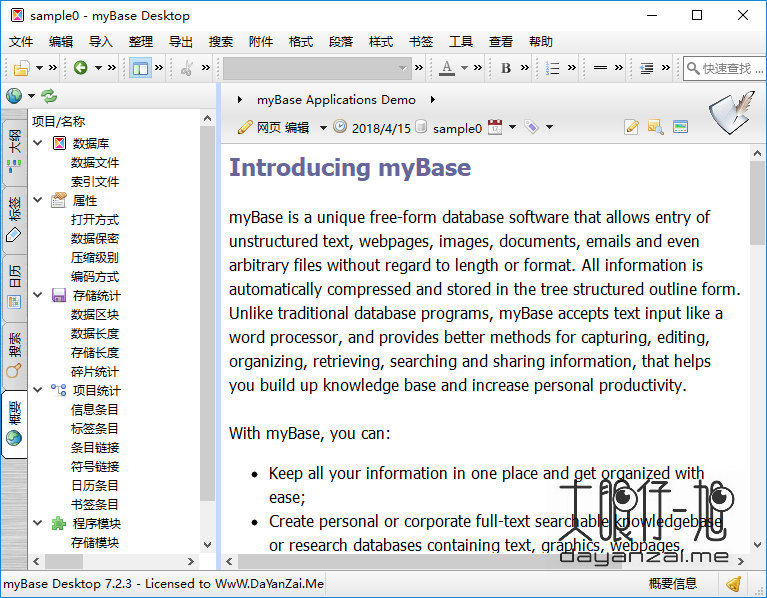The width and height of the screenshot is (767, 598).
Task: Open dropdown arrow beside tag icon
Action: tap(549, 127)
